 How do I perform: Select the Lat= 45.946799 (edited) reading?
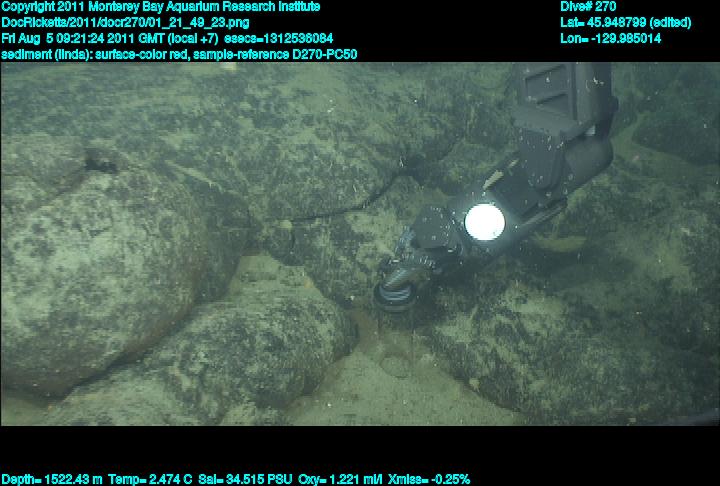point(625,22)
